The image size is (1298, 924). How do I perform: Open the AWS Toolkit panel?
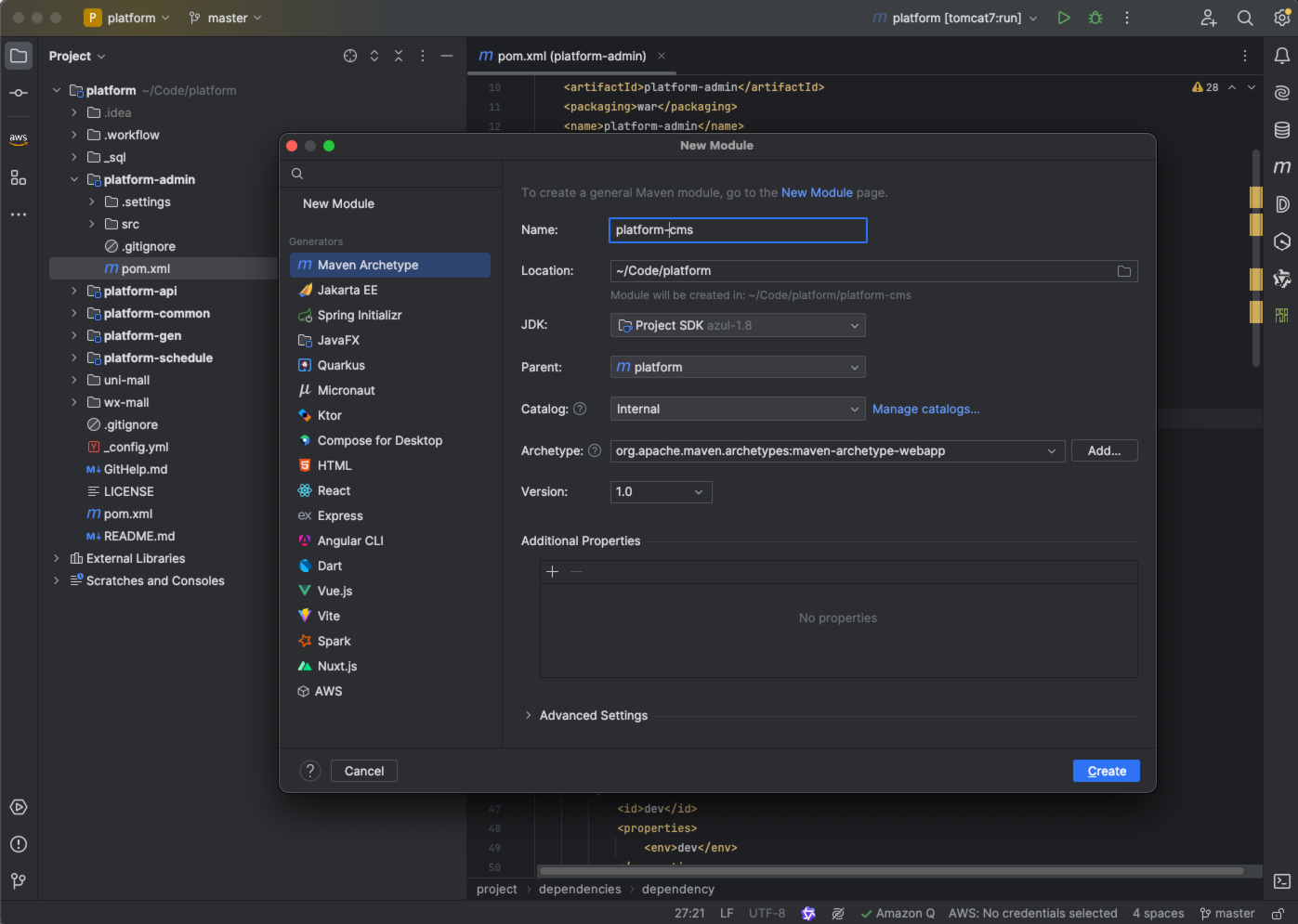(19, 138)
